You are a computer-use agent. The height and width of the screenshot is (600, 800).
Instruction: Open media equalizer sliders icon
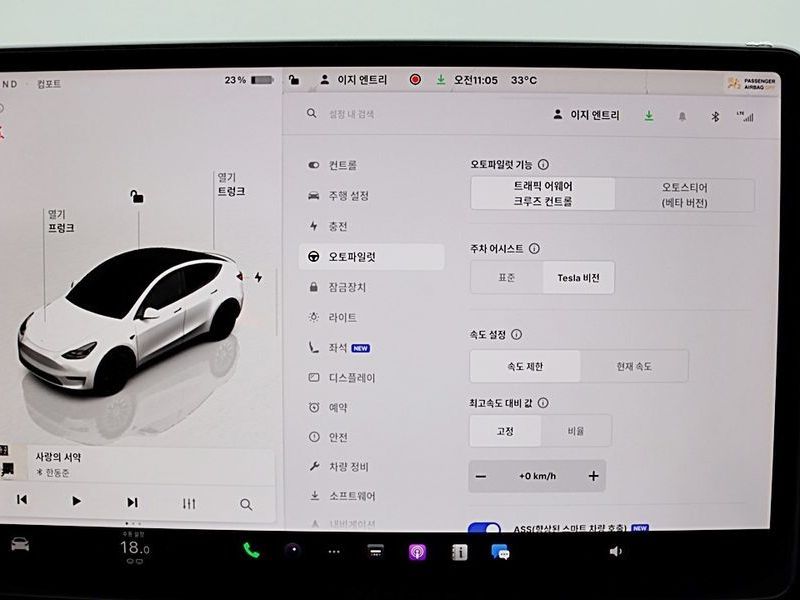tap(189, 504)
